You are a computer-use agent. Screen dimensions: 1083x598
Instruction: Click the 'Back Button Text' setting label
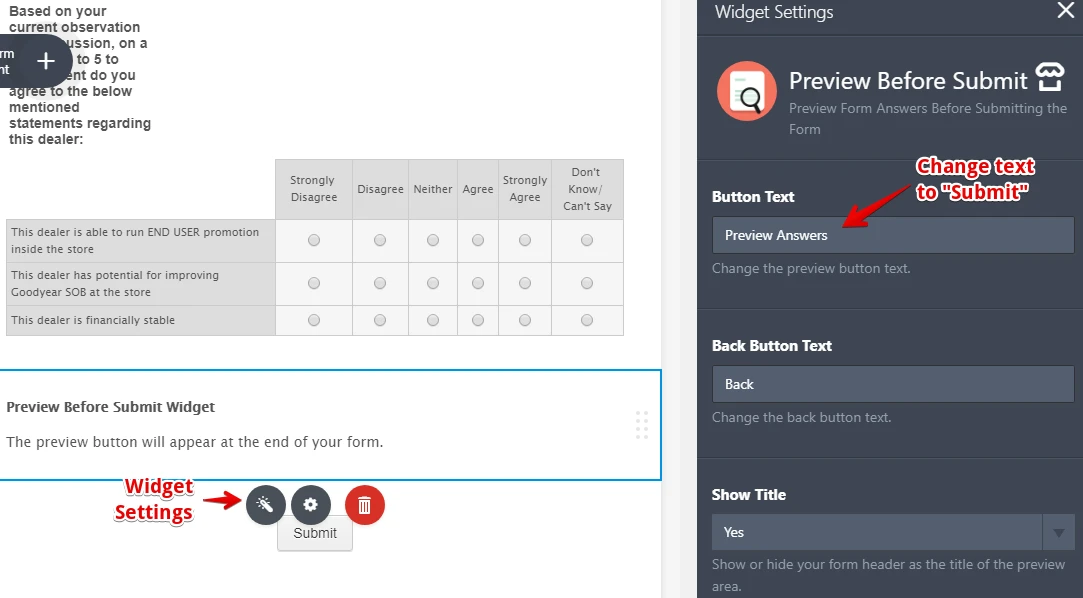tap(771, 345)
